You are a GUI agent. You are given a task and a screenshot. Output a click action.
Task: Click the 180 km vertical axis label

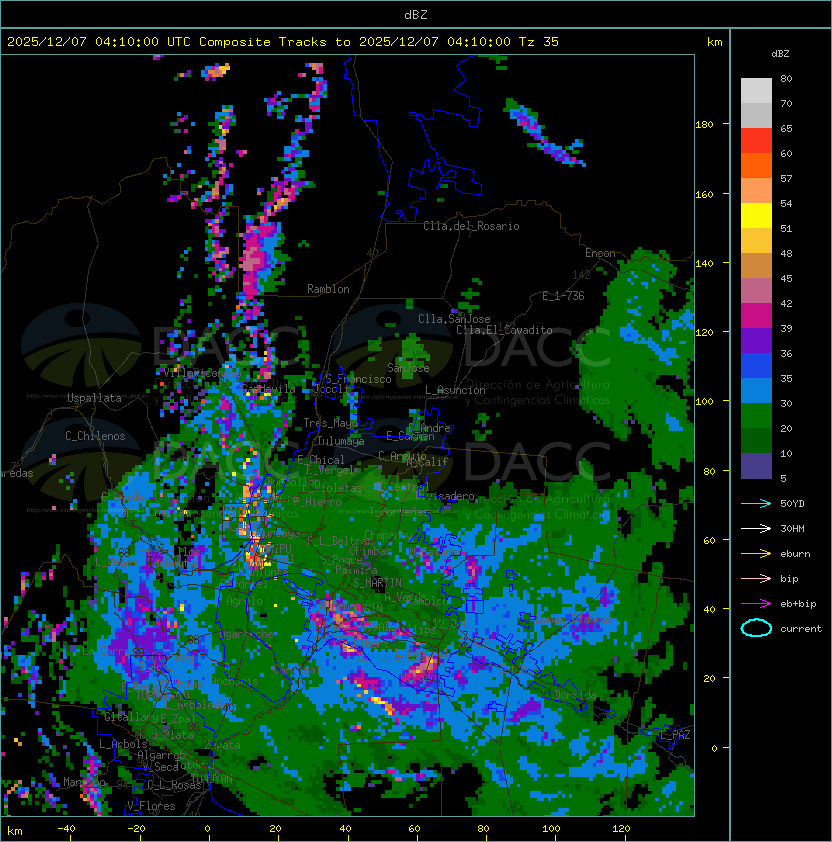click(704, 125)
